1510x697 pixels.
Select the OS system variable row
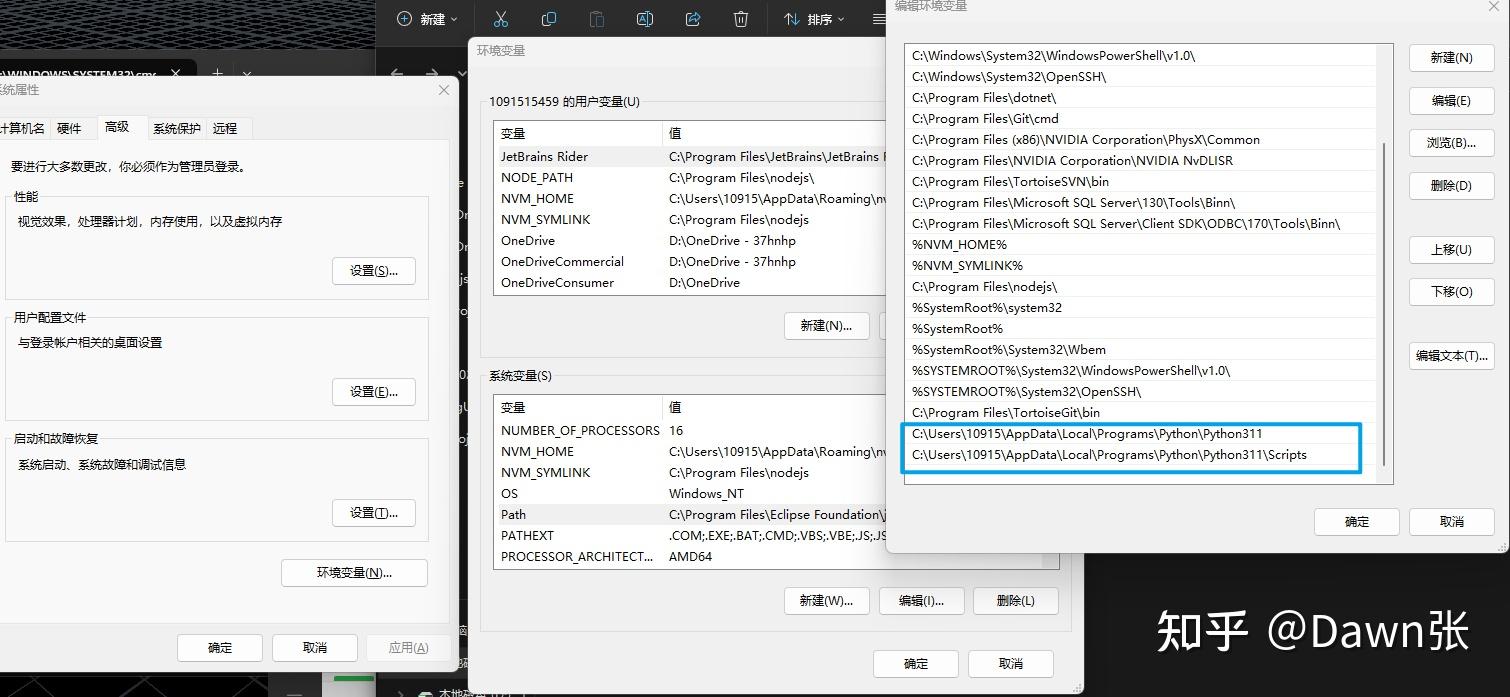690,493
